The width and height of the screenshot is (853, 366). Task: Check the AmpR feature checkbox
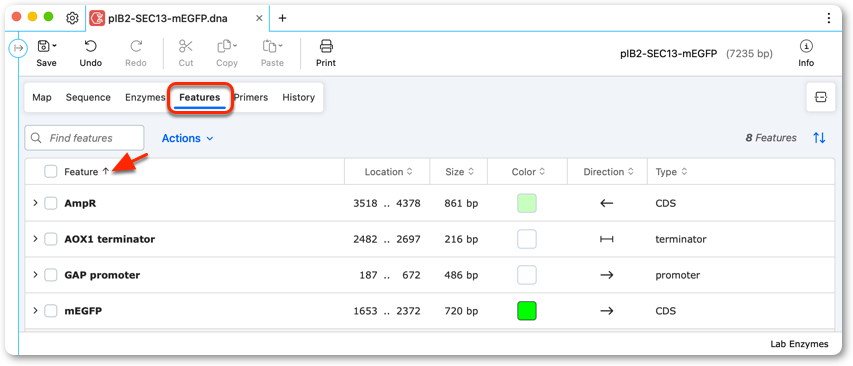(51, 203)
